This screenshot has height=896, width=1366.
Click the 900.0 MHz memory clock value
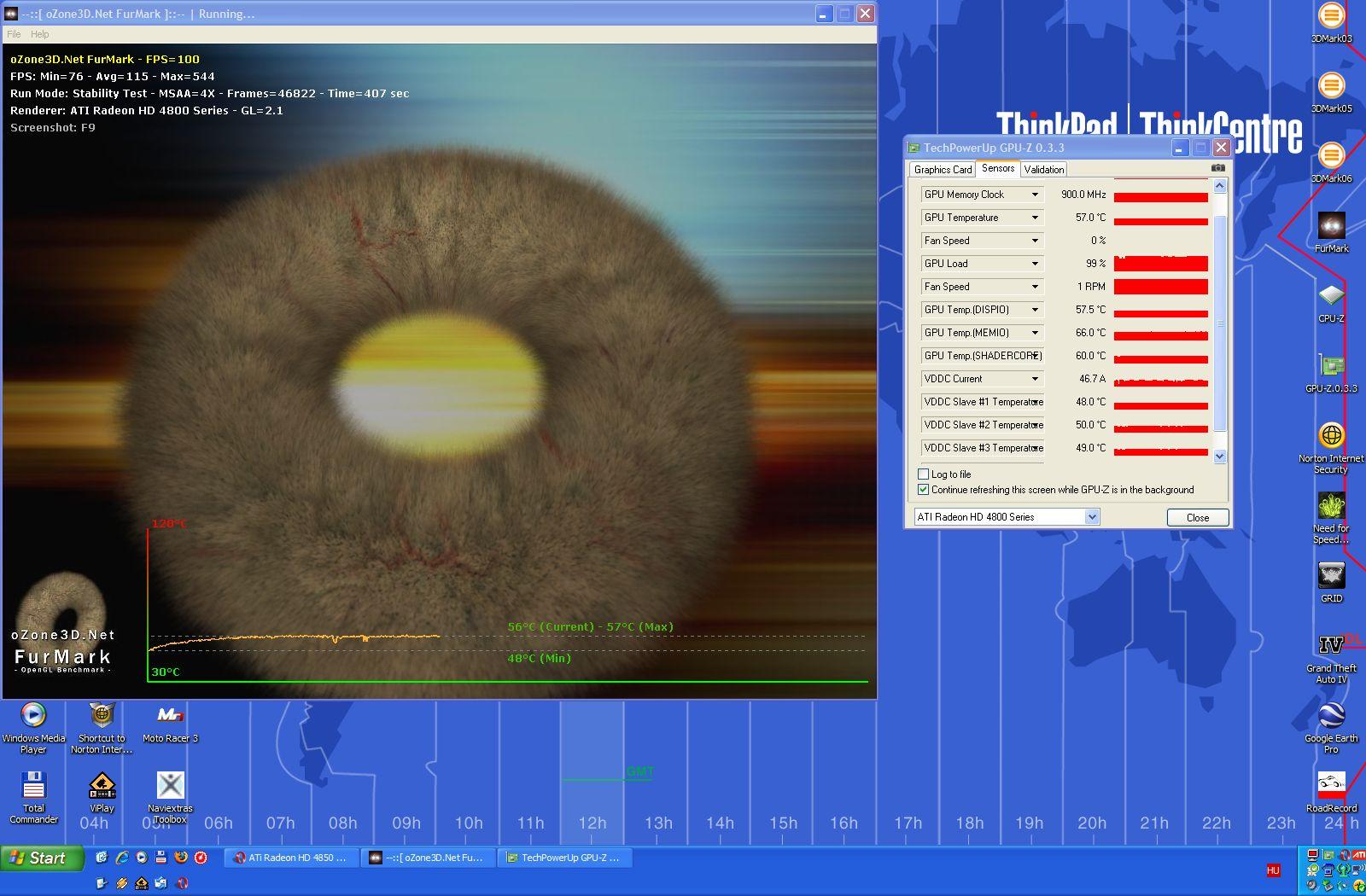(x=1083, y=195)
